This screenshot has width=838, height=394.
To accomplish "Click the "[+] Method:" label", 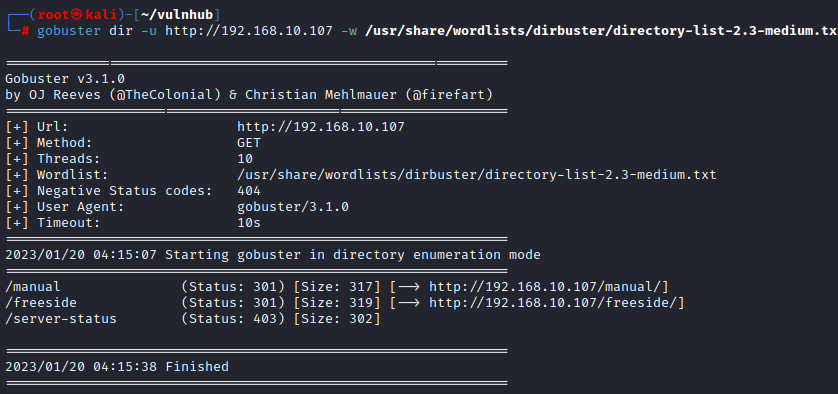I will pyautogui.click(x=49, y=143).
